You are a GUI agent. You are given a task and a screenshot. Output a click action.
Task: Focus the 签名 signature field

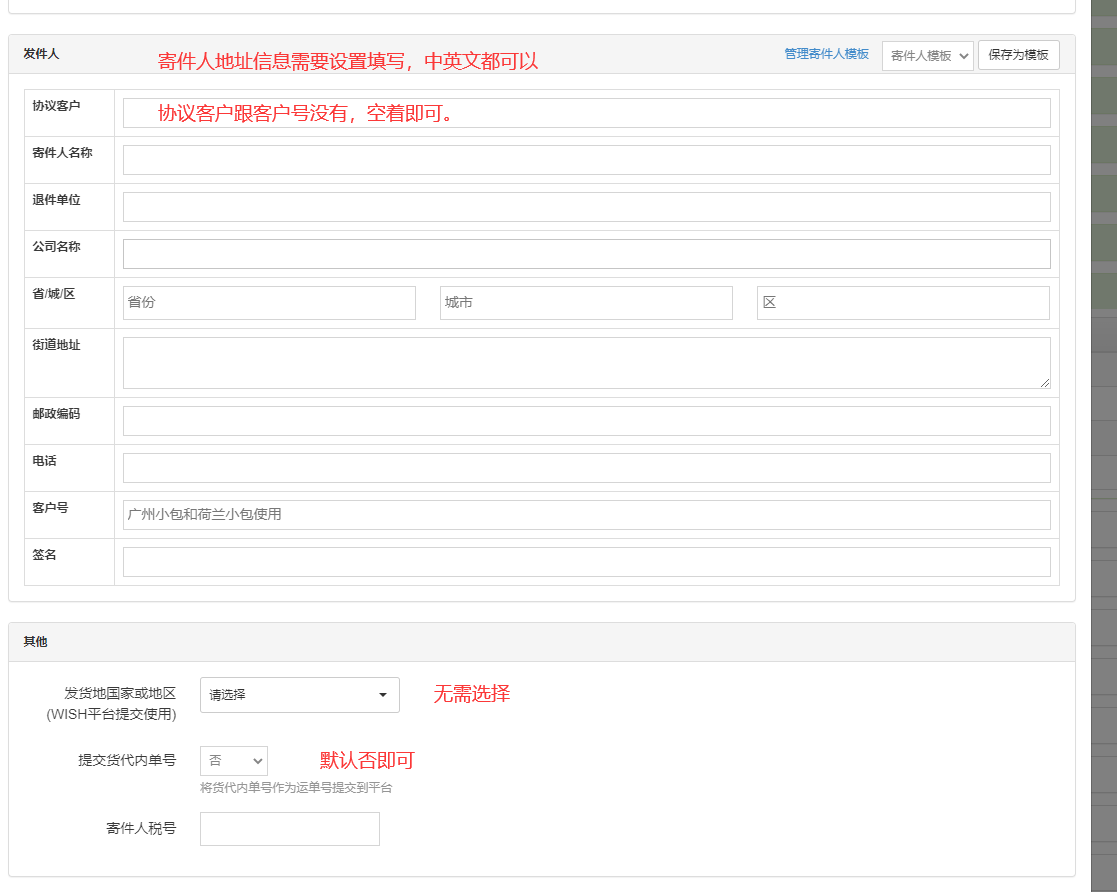coord(586,562)
